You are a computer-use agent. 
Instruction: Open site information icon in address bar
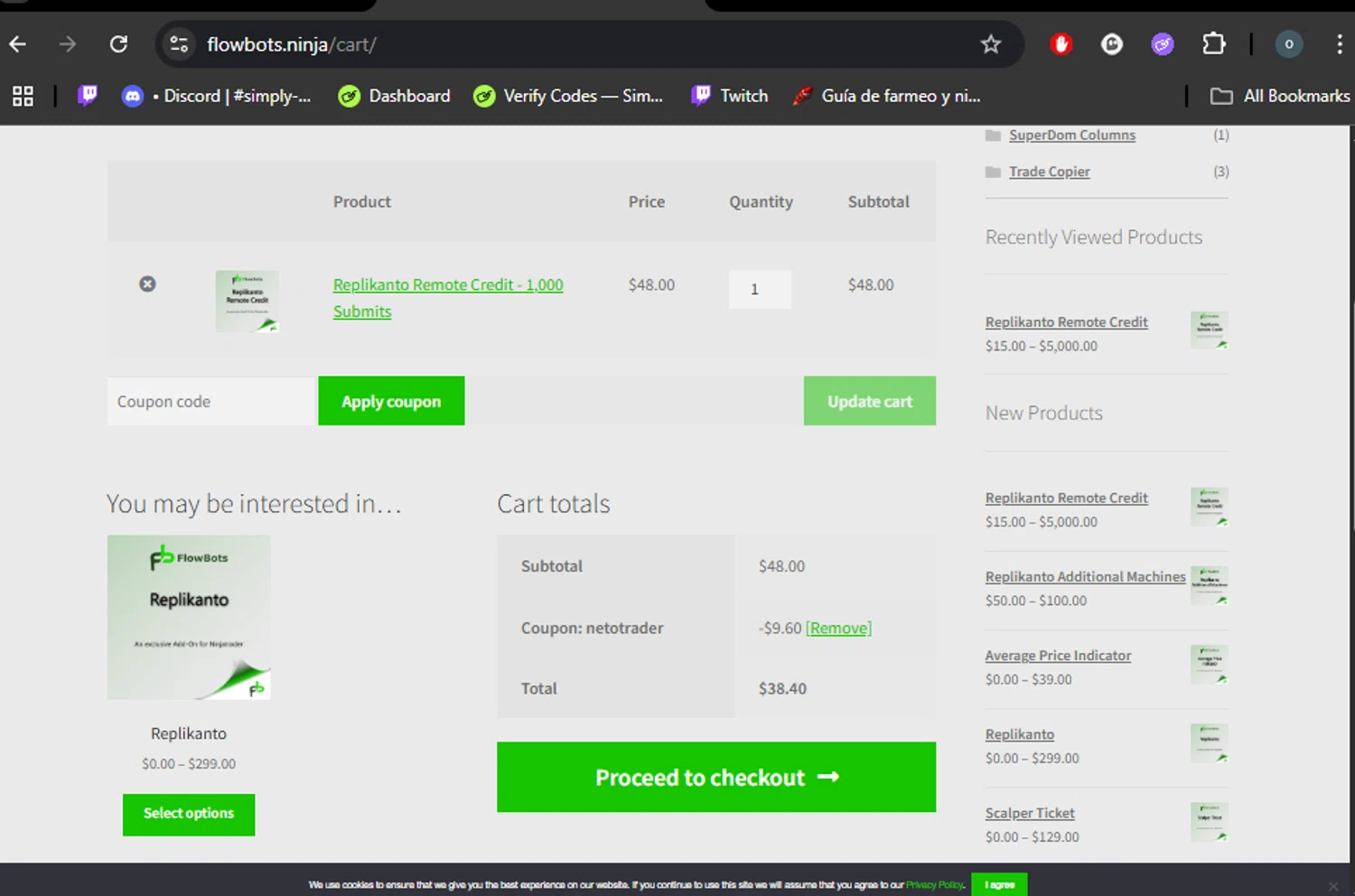point(179,44)
